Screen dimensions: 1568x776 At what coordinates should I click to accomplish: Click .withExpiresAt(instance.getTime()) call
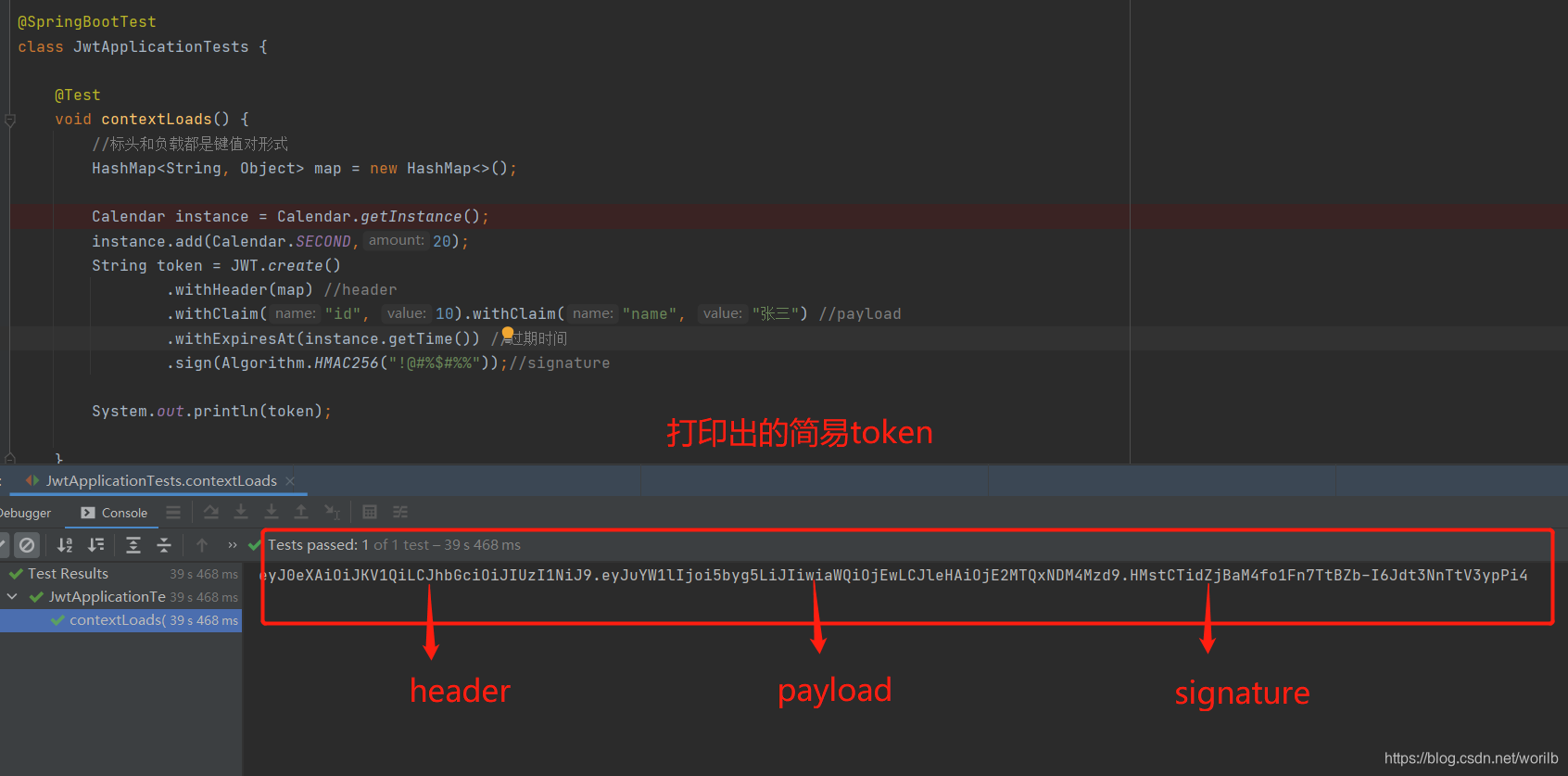tap(323, 338)
